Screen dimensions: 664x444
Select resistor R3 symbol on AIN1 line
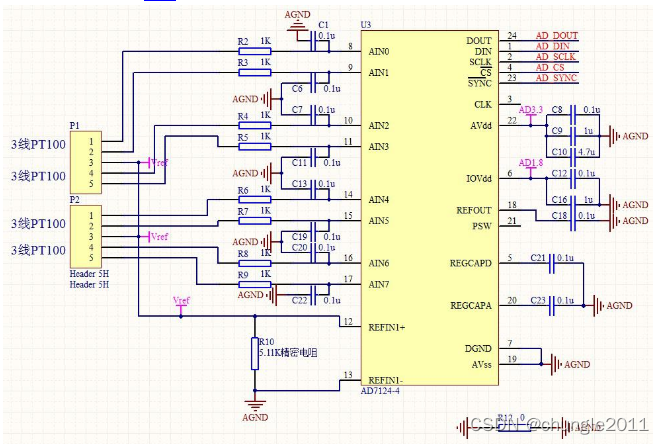click(x=255, y=72)
